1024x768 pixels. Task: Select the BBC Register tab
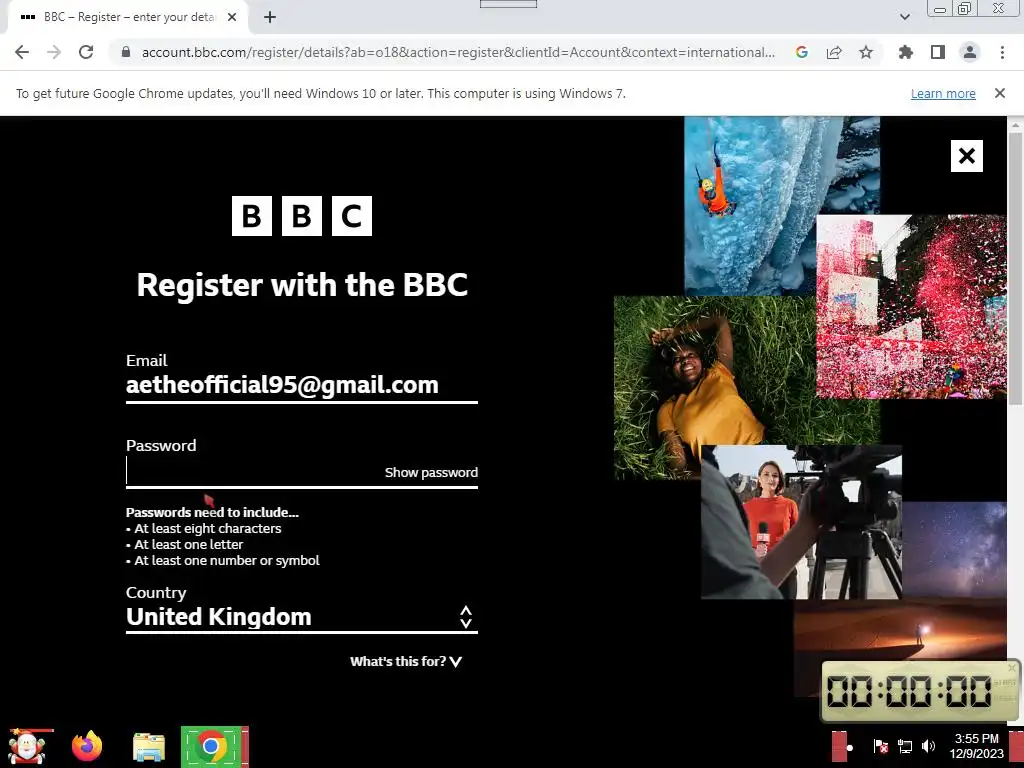[128, 18]
